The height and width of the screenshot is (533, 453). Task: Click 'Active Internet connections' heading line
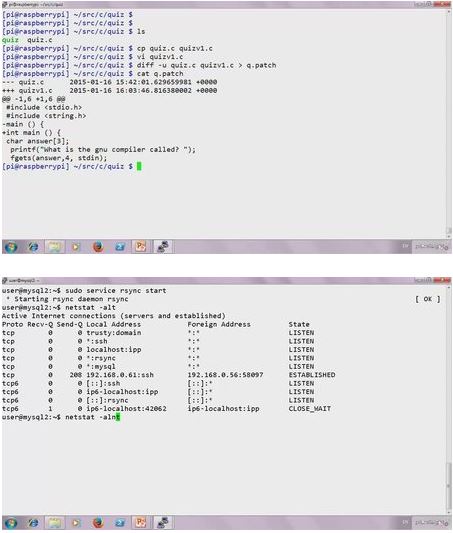point(114,316)
